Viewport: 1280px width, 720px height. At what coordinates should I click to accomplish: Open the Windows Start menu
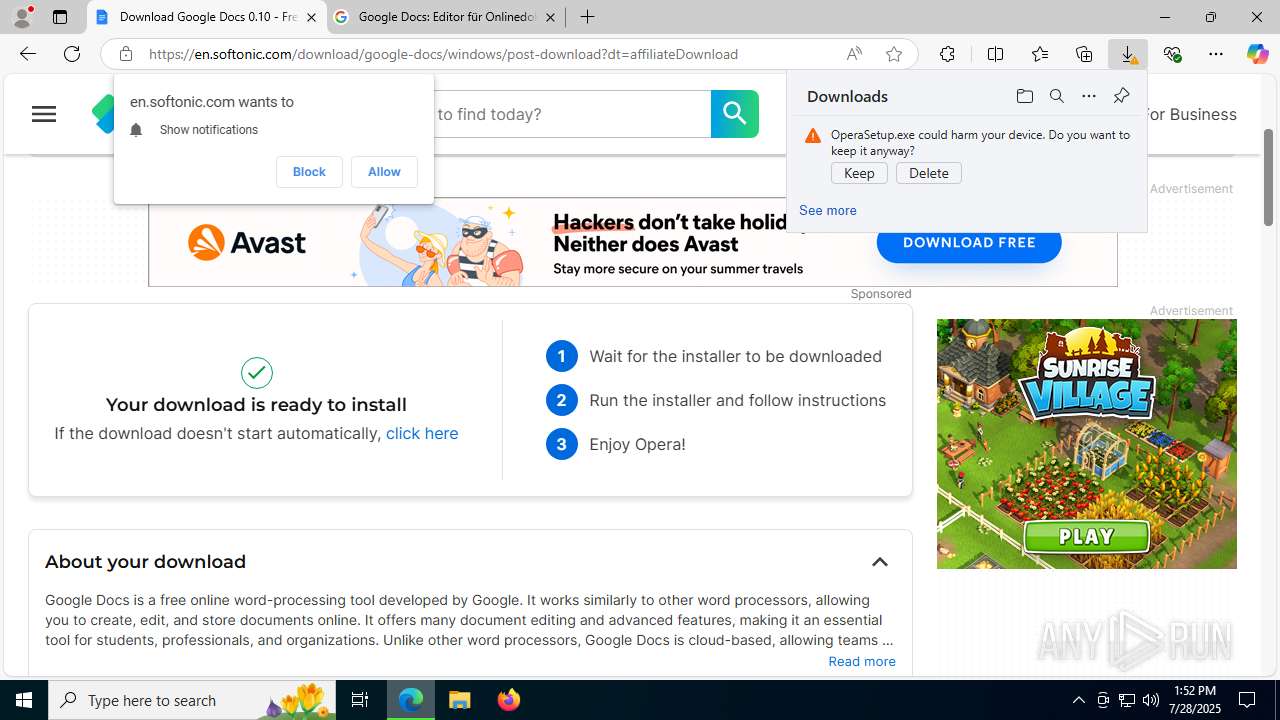point(24,700)
